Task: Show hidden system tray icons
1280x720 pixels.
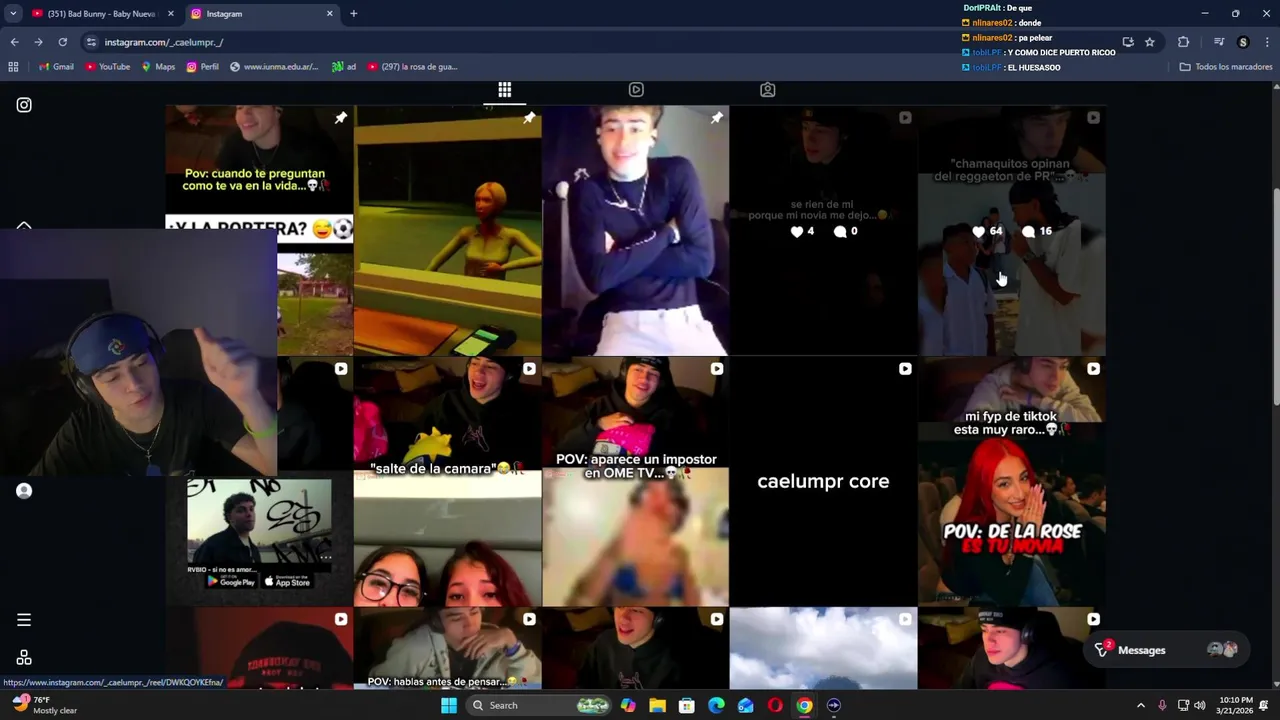Action: click(x=1141, y=706)
